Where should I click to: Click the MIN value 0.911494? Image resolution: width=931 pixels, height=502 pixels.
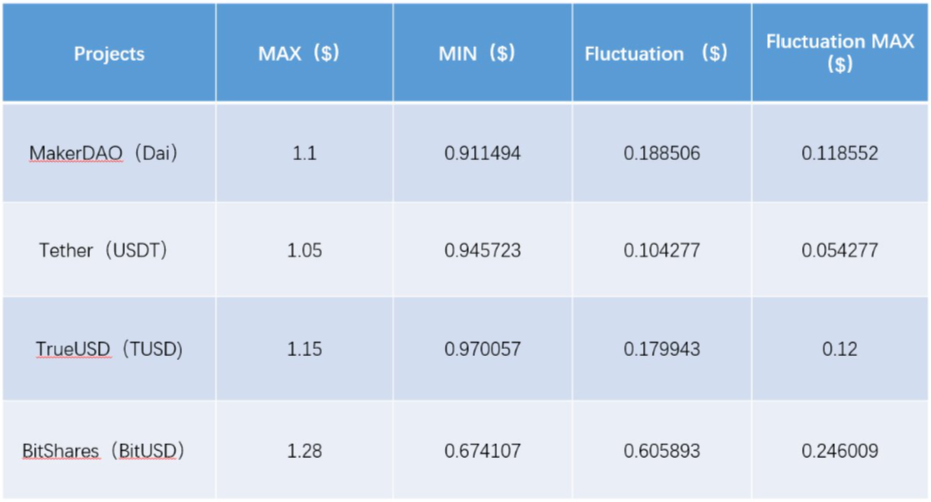pos(483,153)
